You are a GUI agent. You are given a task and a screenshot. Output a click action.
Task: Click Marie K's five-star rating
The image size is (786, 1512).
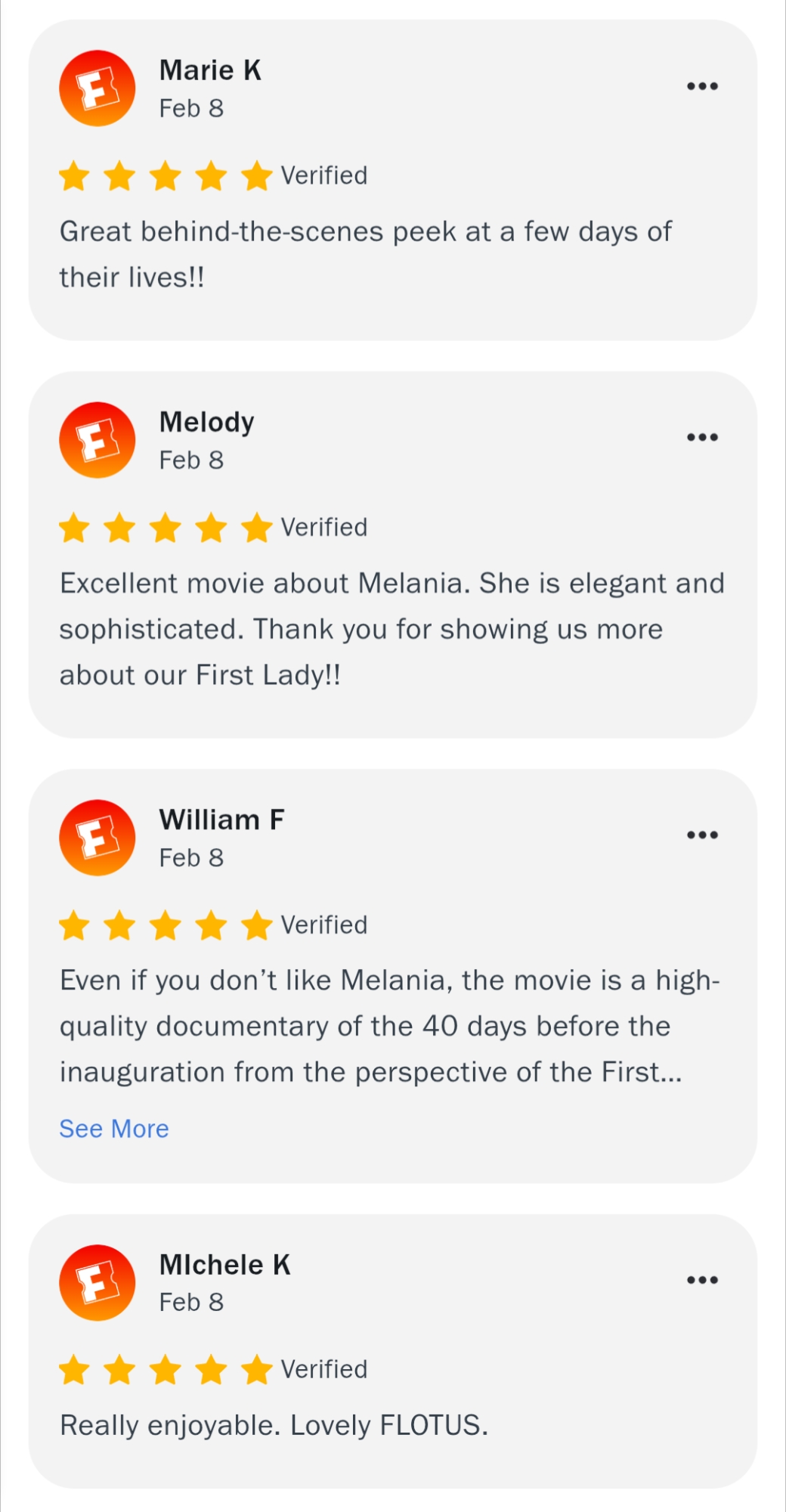[166, 176]
